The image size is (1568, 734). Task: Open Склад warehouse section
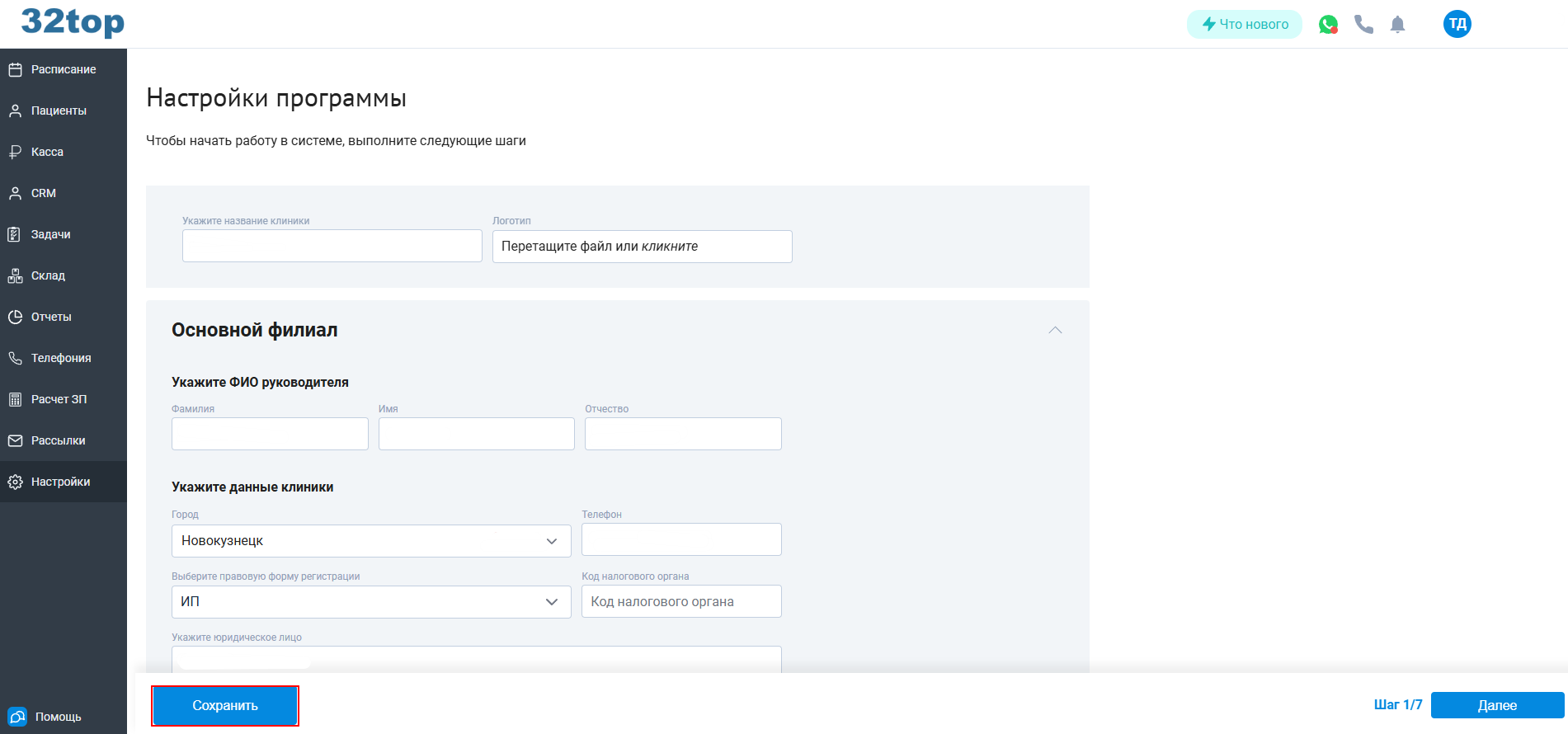pyautogui.click(x=48, y=275)
